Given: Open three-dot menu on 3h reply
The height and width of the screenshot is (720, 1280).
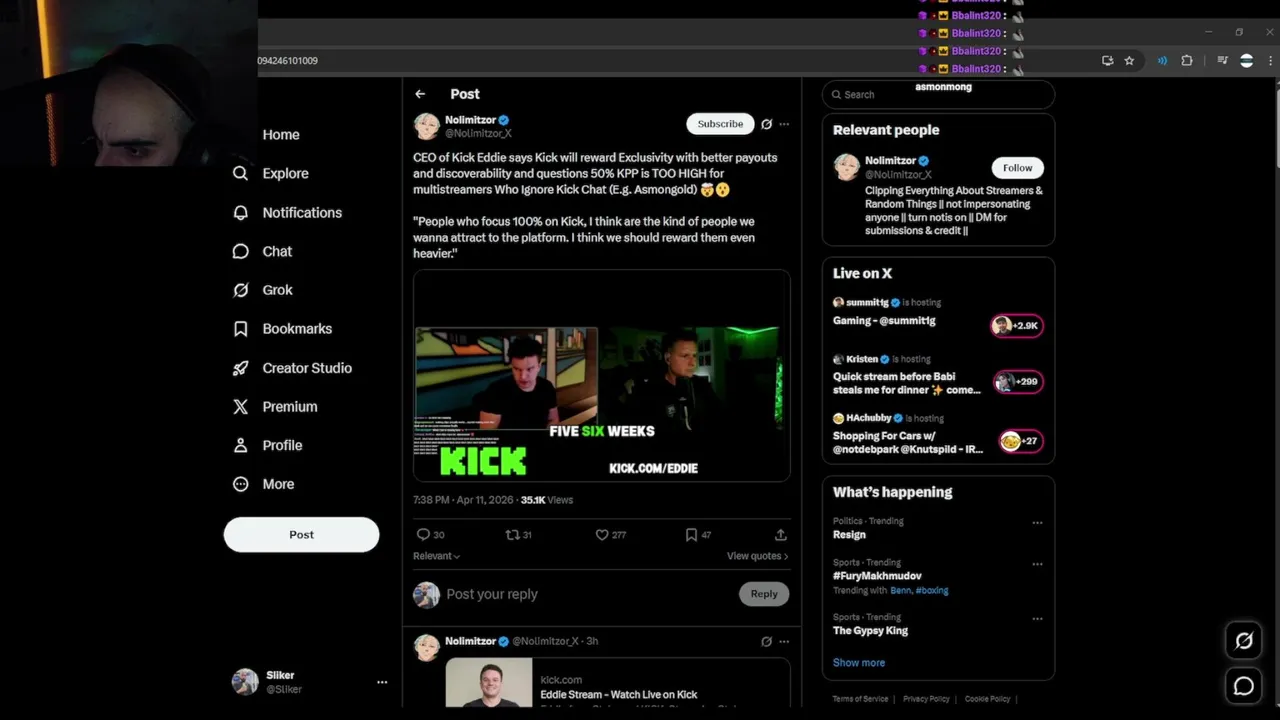Looking at the screenshot, I should tap(784, 641).
